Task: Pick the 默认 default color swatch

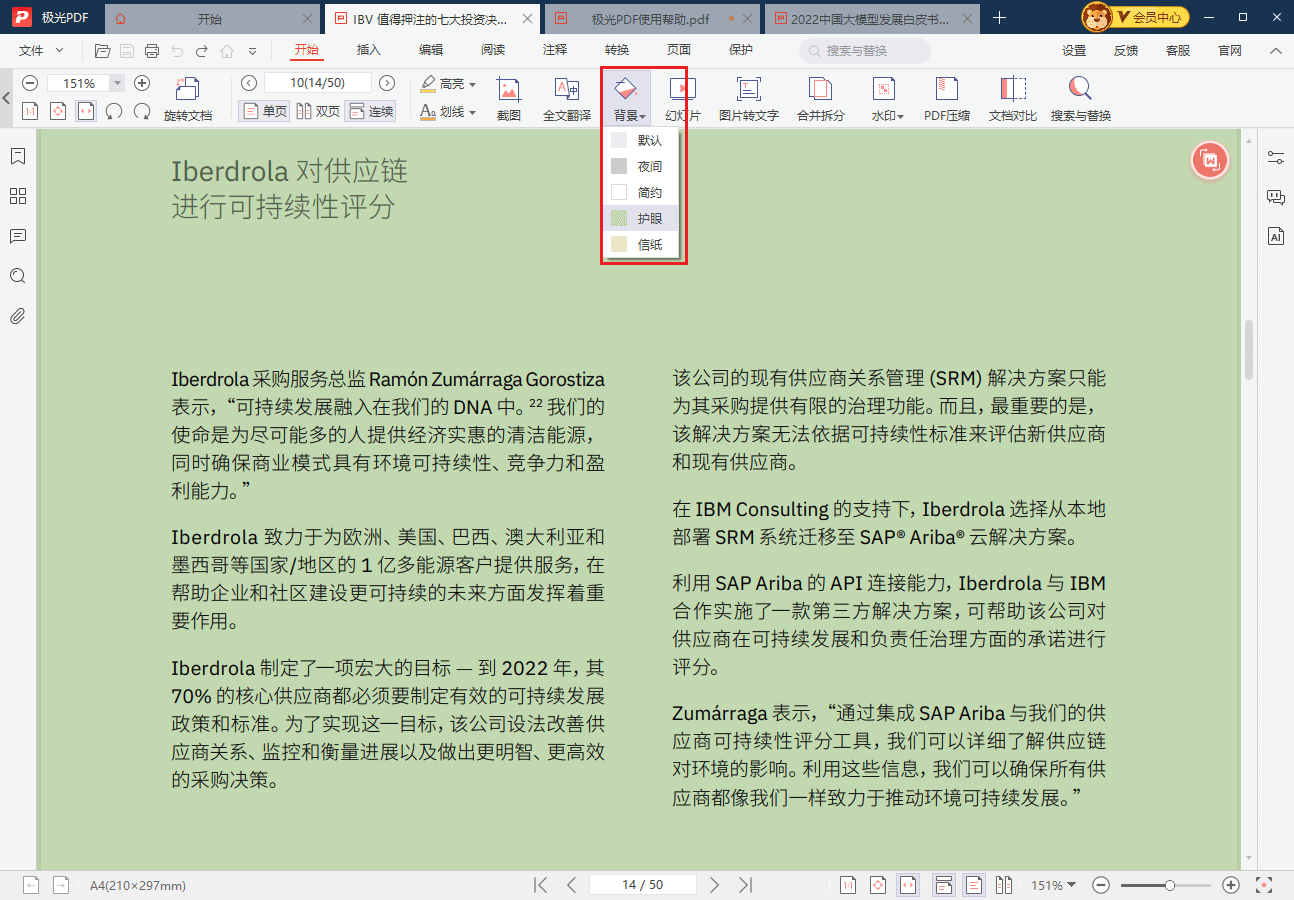Action: coord(619,140)
